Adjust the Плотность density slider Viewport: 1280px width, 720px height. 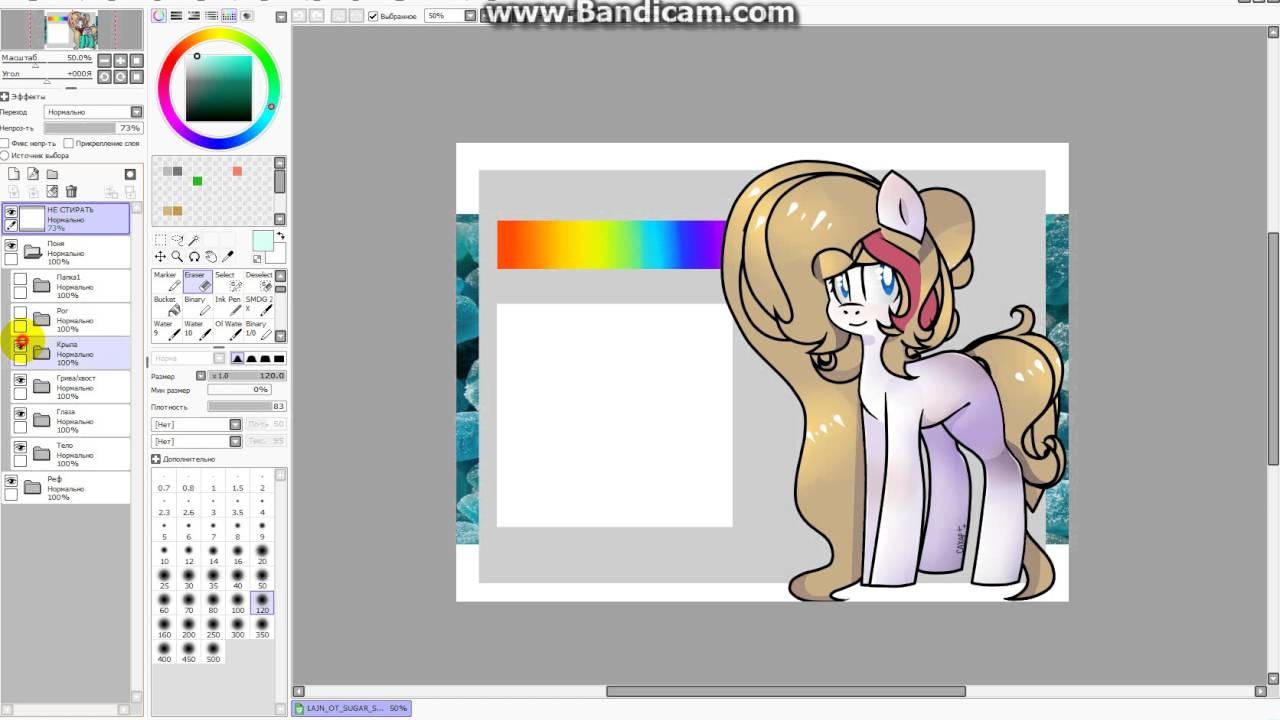[x=247, y=407]
